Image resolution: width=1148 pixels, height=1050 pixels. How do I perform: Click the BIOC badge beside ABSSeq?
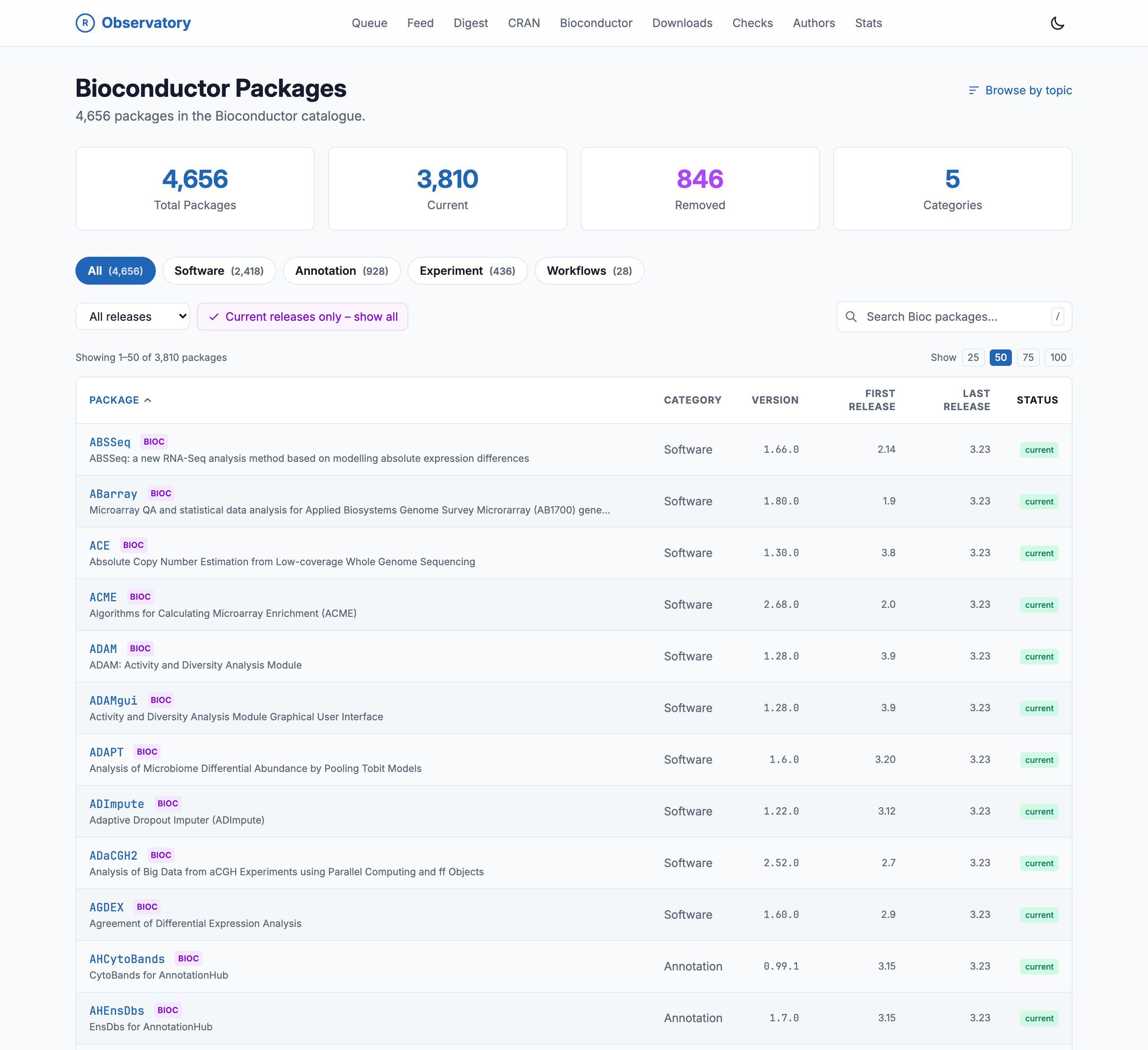click(x=154, y=442)
